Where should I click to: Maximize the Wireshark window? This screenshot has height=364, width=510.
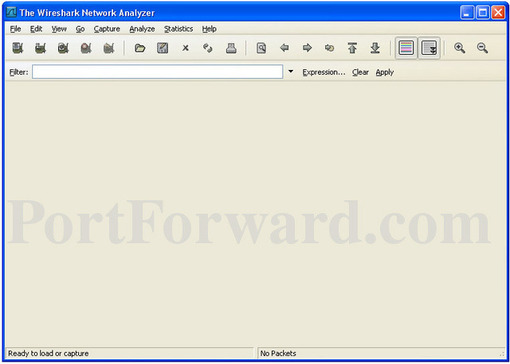tap(483, 13)
